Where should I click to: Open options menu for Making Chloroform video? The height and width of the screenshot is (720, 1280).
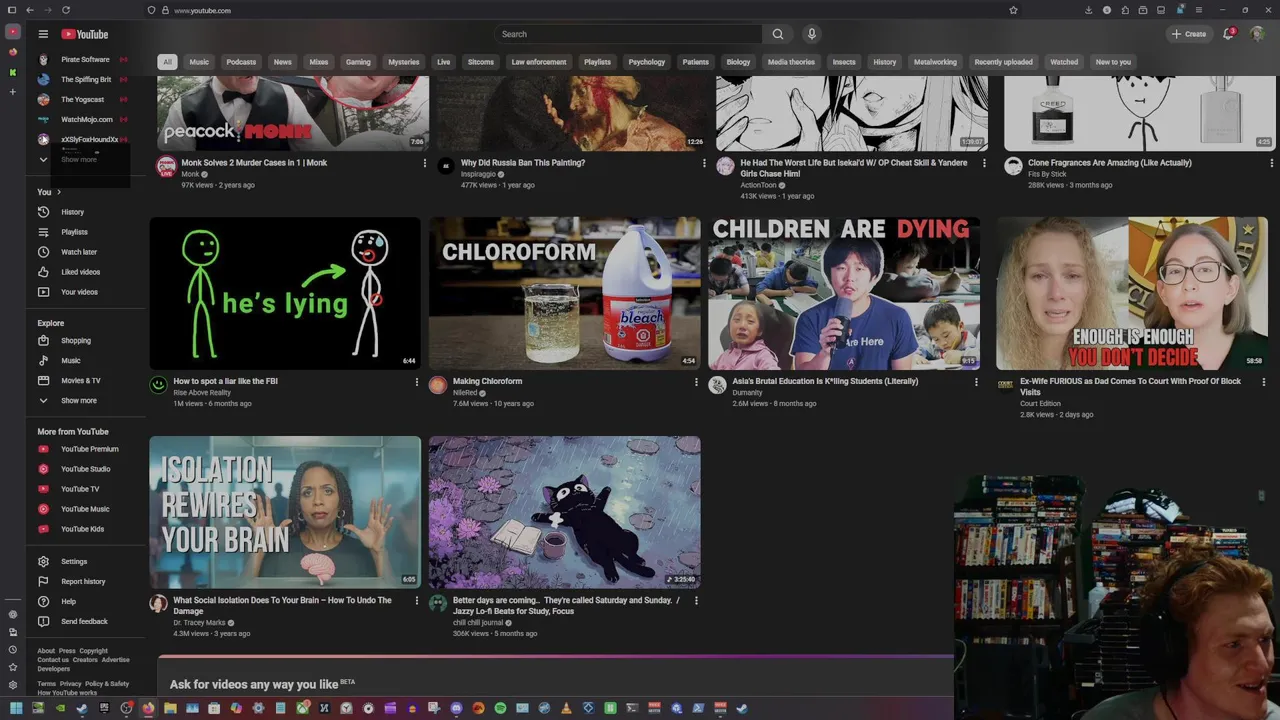point(696,382)
